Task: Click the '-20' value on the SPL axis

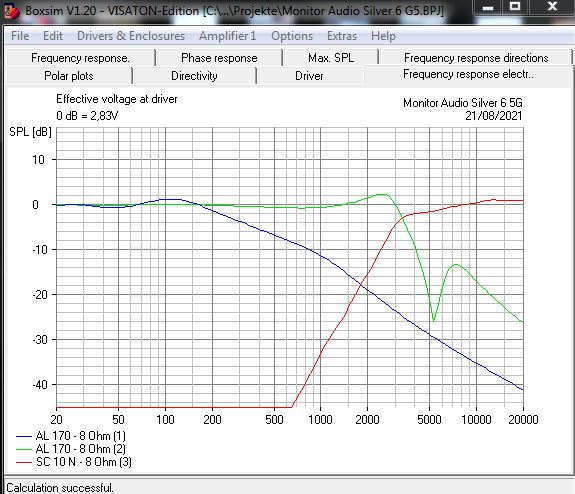Action: point(40,295)
